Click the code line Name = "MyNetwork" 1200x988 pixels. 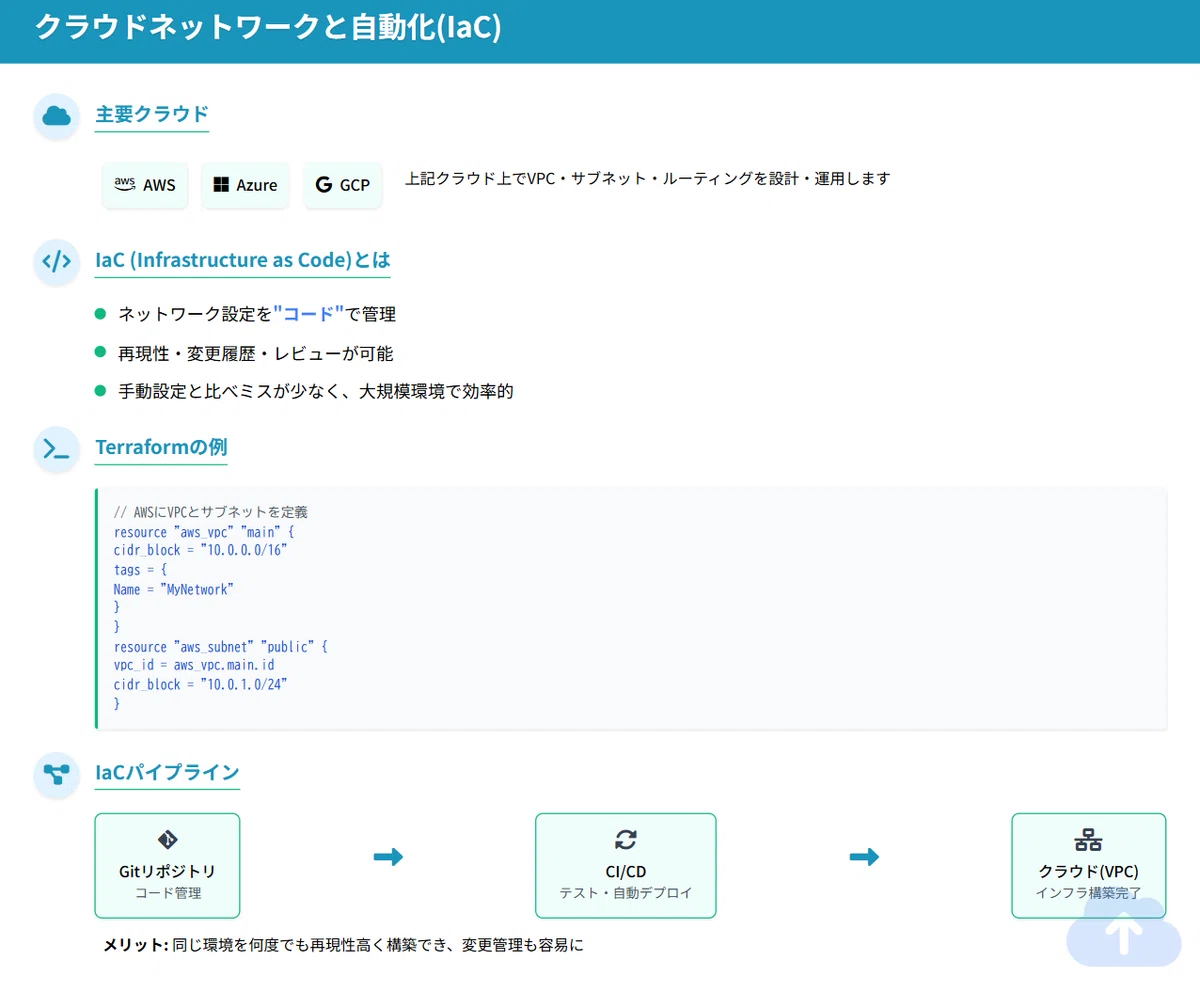coord(173,589)
